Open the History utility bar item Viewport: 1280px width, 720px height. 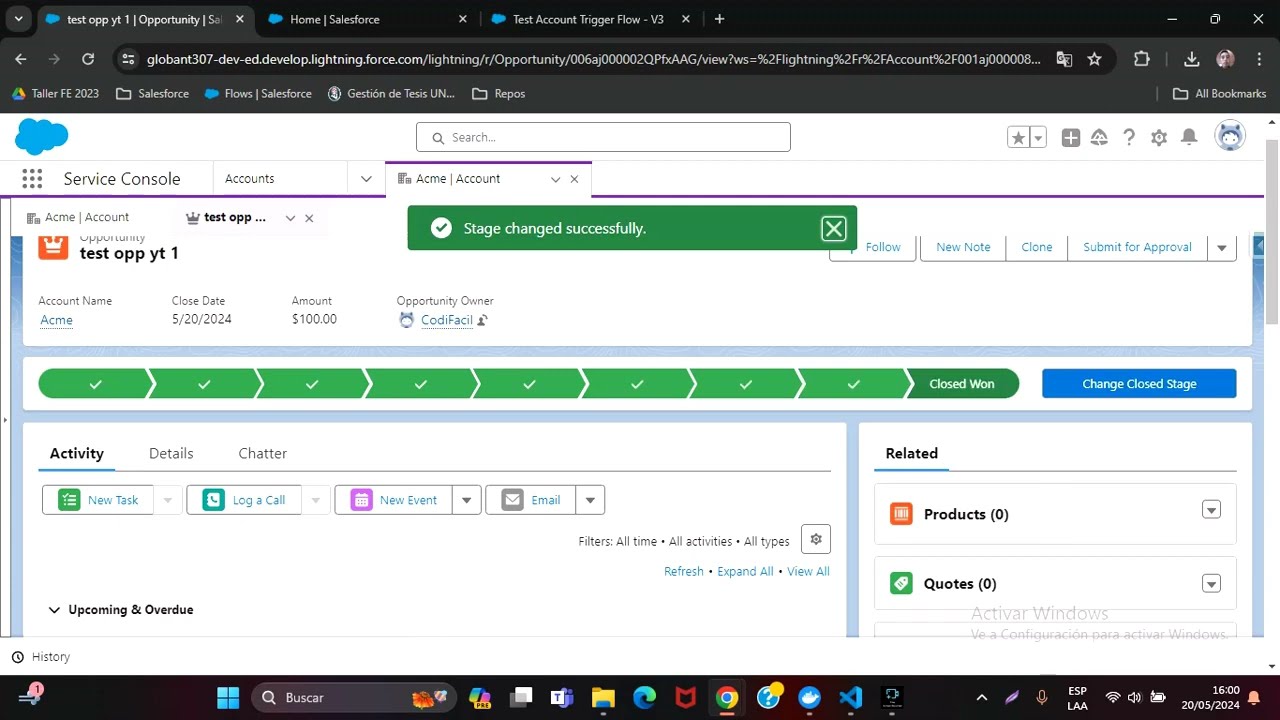[x=41, y=657]
